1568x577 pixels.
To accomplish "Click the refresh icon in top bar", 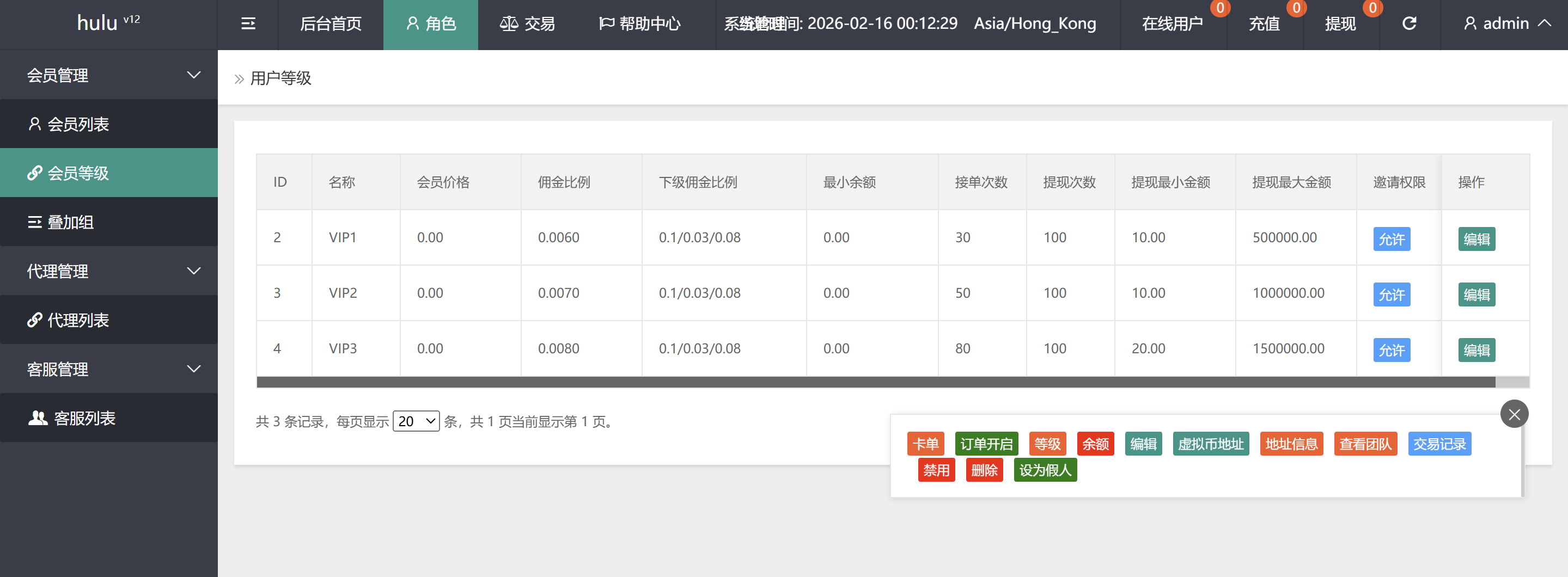I will coord(1409,24).
